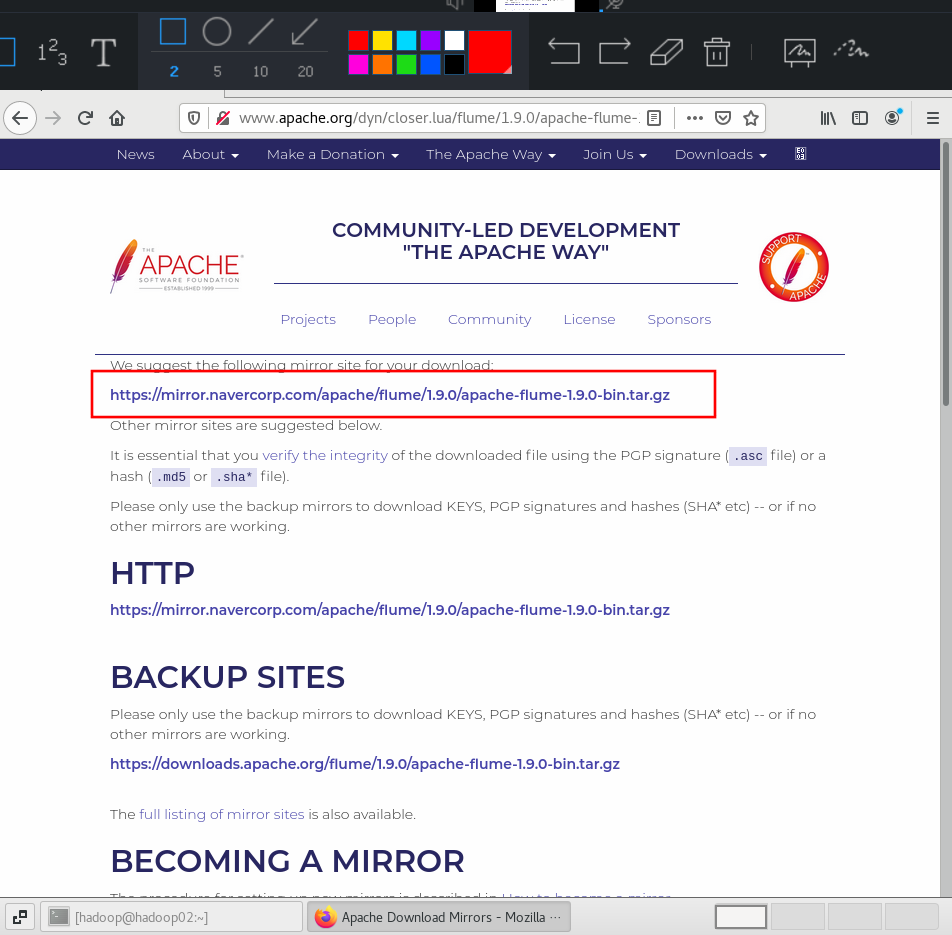
Task: Select the numbered step marker tool
Action: [x=52, y=52]
